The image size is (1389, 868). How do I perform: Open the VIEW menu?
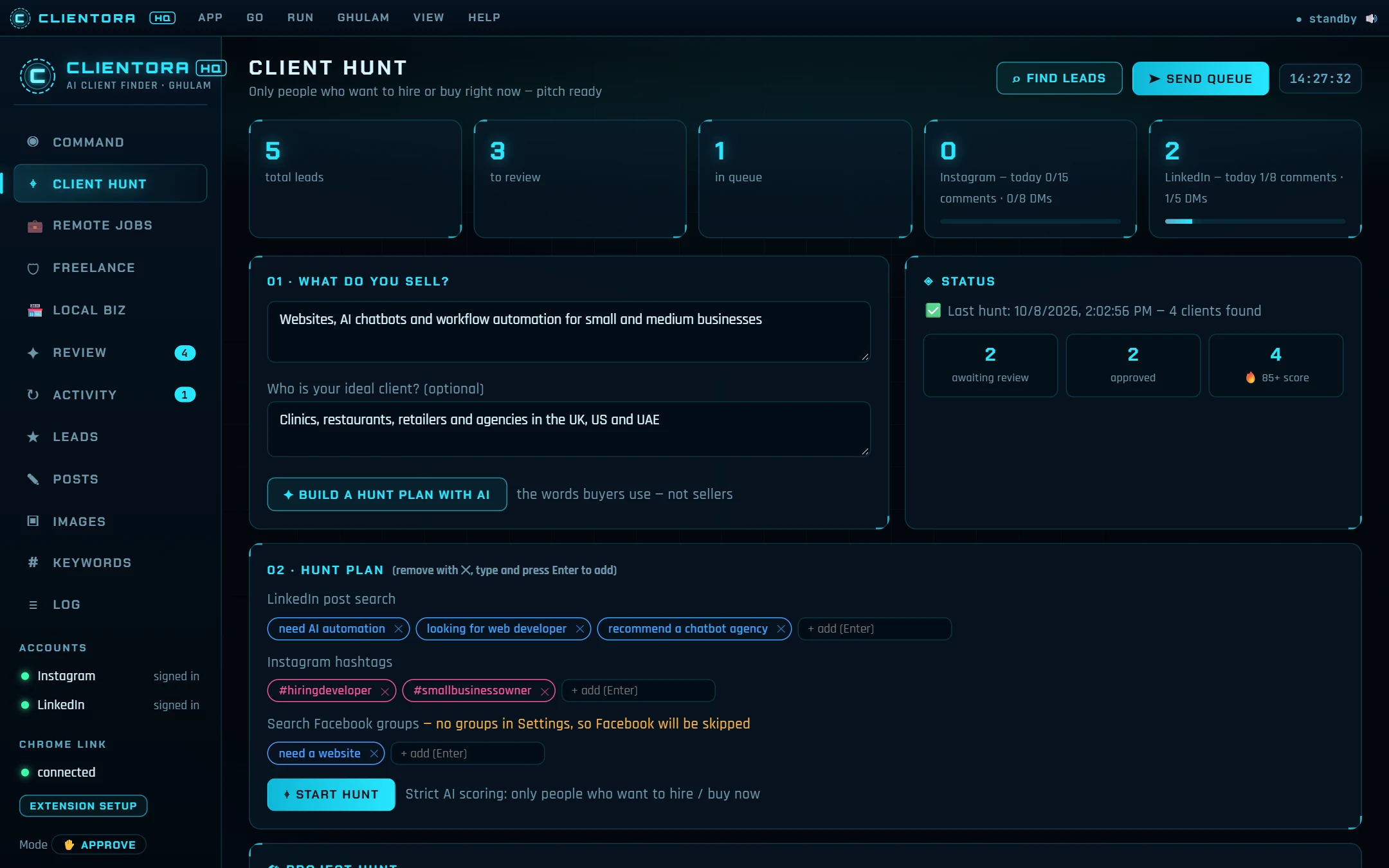(x=428, y=17)
